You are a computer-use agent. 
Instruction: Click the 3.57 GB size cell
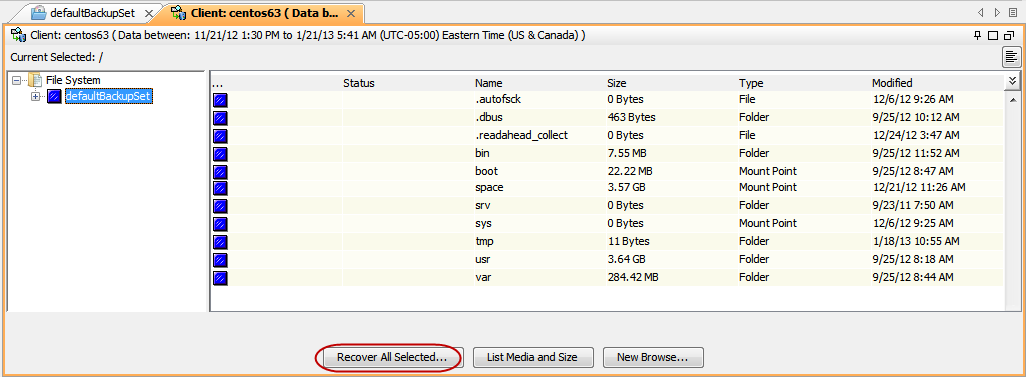[627, 187]
